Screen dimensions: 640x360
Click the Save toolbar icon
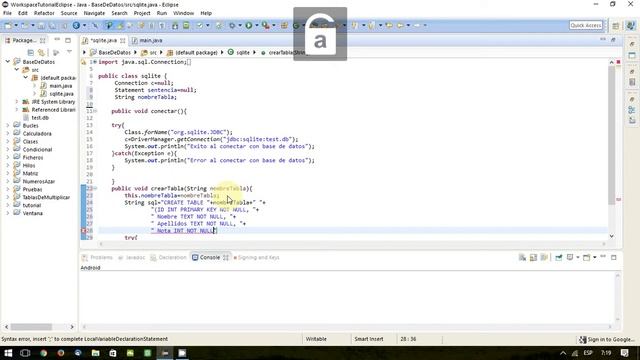tap(41, 25)
